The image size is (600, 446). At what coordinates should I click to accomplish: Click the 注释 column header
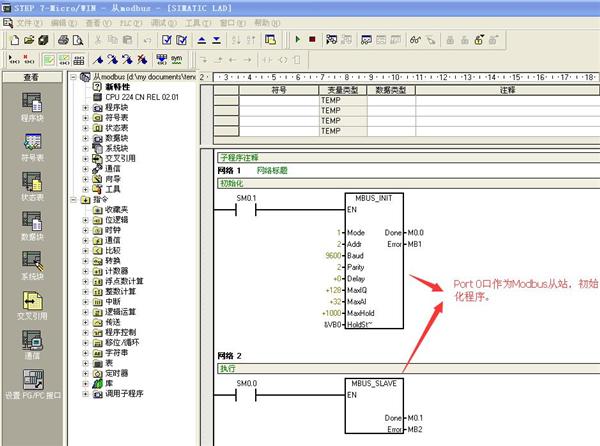pyautogui.click(x=507, y=90)
